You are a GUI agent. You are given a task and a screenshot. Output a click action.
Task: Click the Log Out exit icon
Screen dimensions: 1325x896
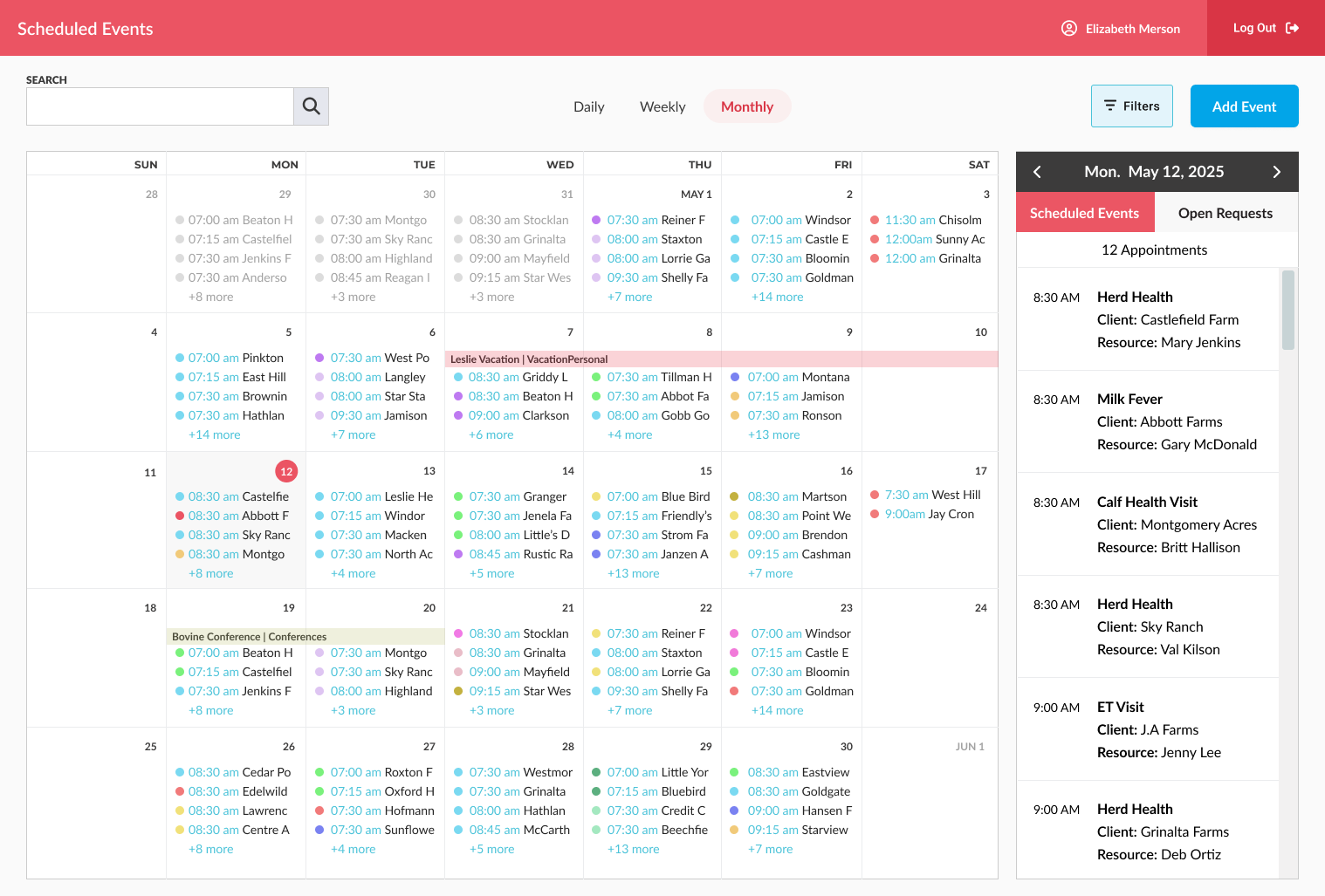(1291, 27)
